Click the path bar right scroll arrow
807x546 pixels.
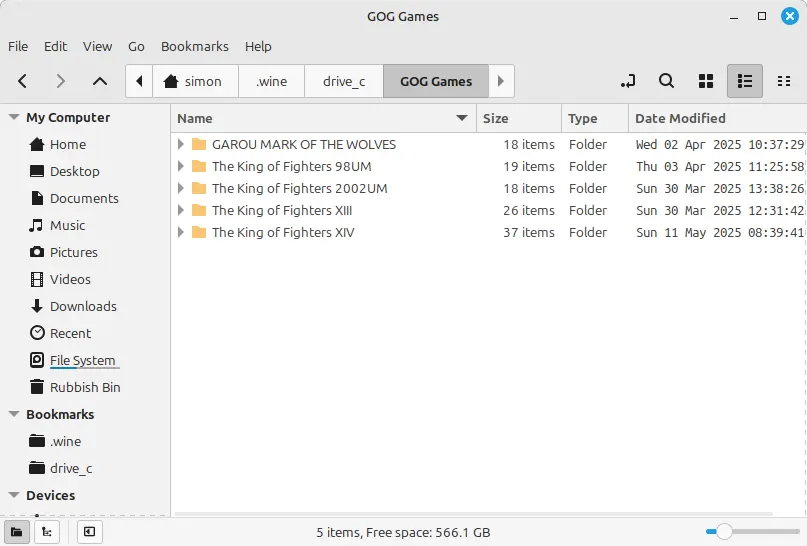pos(501,81)
